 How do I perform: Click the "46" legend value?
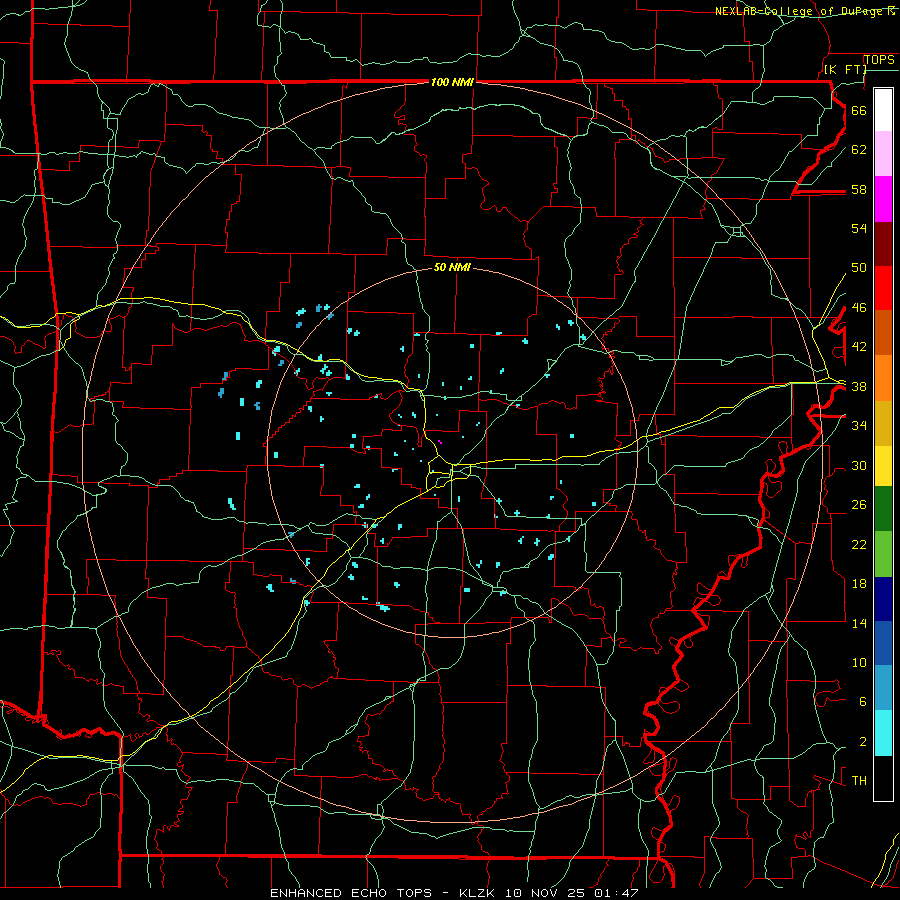[x=859, y=308]
